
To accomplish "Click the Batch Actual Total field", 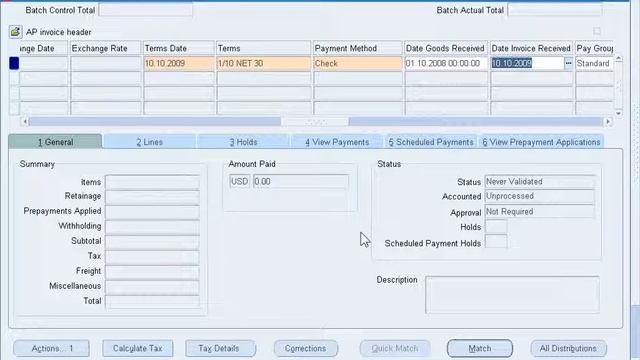I will [x=555, y=10].
